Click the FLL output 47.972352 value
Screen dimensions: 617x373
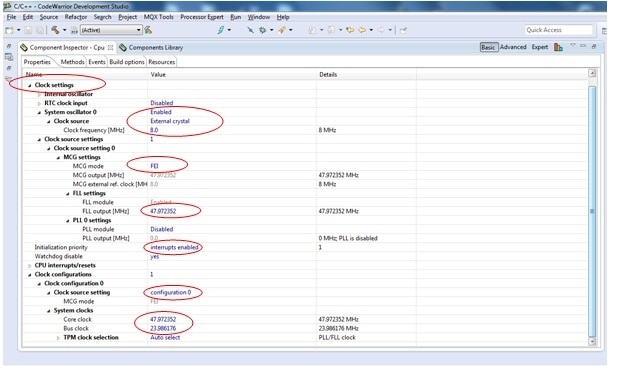[163, 211]
